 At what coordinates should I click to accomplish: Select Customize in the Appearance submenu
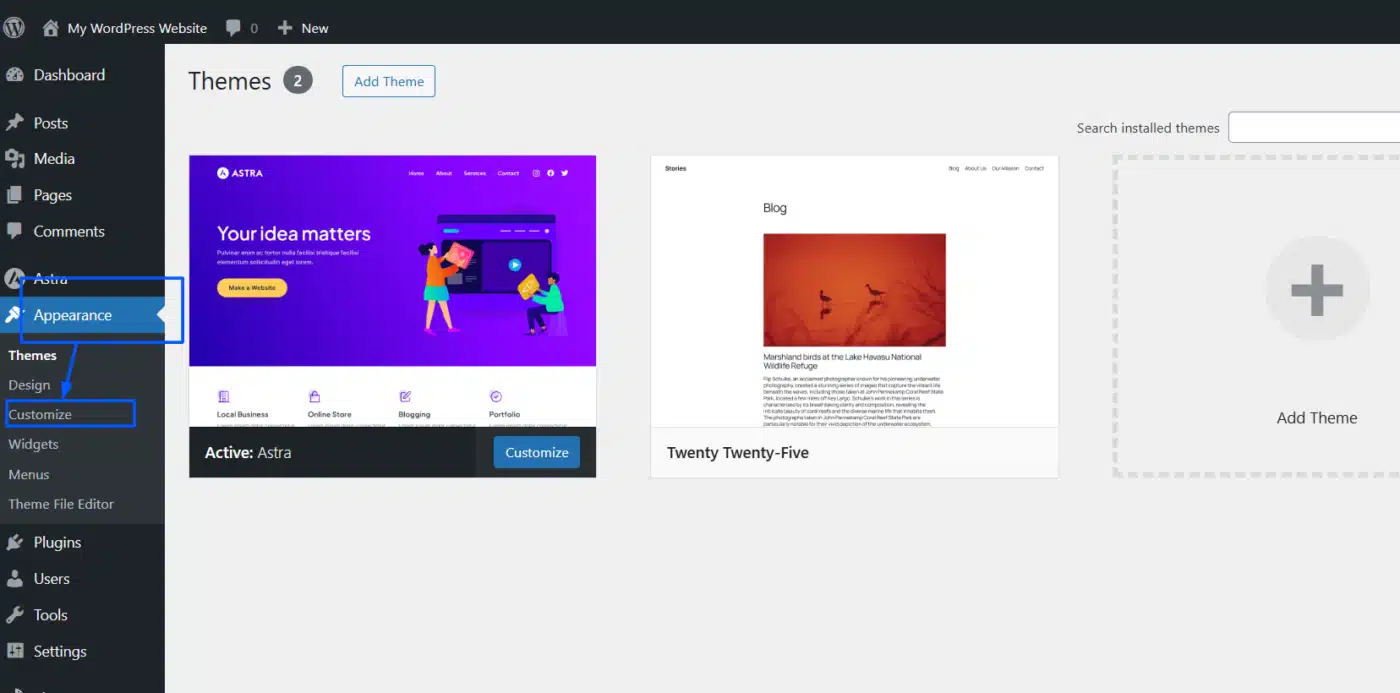click(40, 414)
